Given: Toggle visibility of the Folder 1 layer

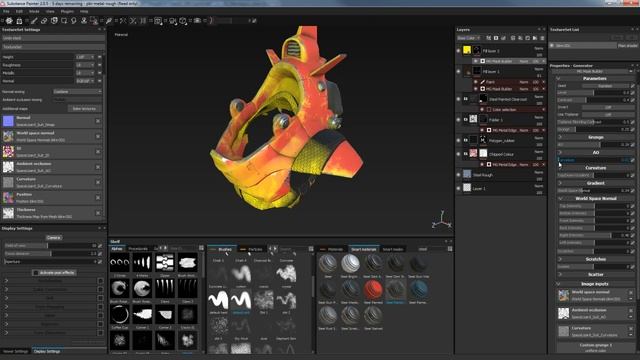Looking at the screenshot, I should (458, 120).
